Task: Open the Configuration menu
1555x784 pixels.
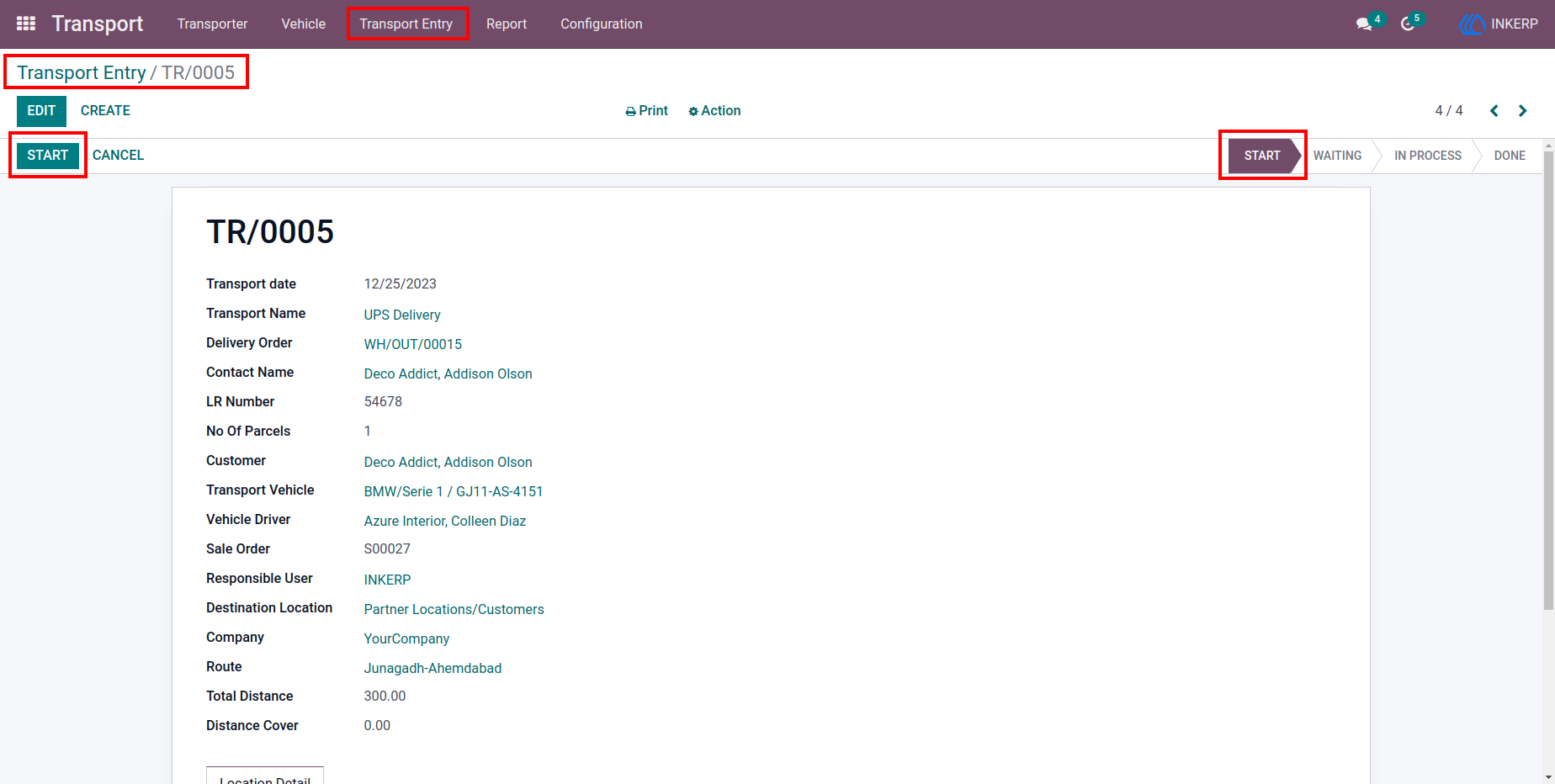Action: click(602, 24)
